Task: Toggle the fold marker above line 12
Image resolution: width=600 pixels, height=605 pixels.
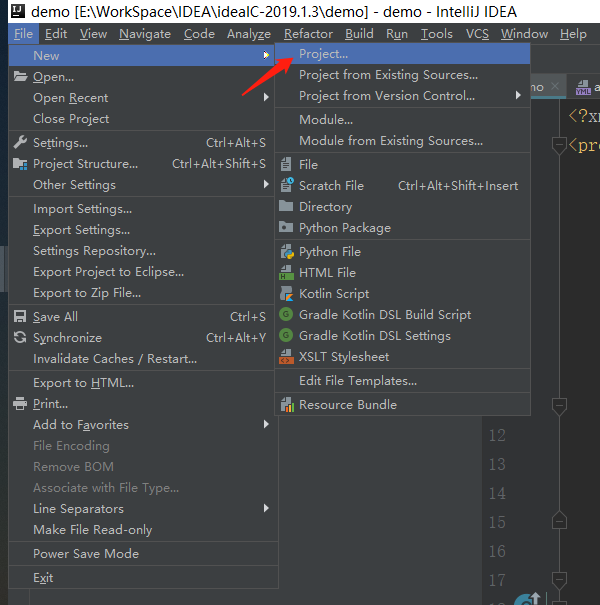Action: tap(559, 407)
